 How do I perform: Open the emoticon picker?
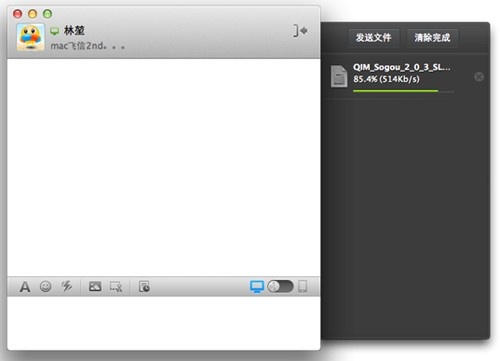[x=46, y=286]
